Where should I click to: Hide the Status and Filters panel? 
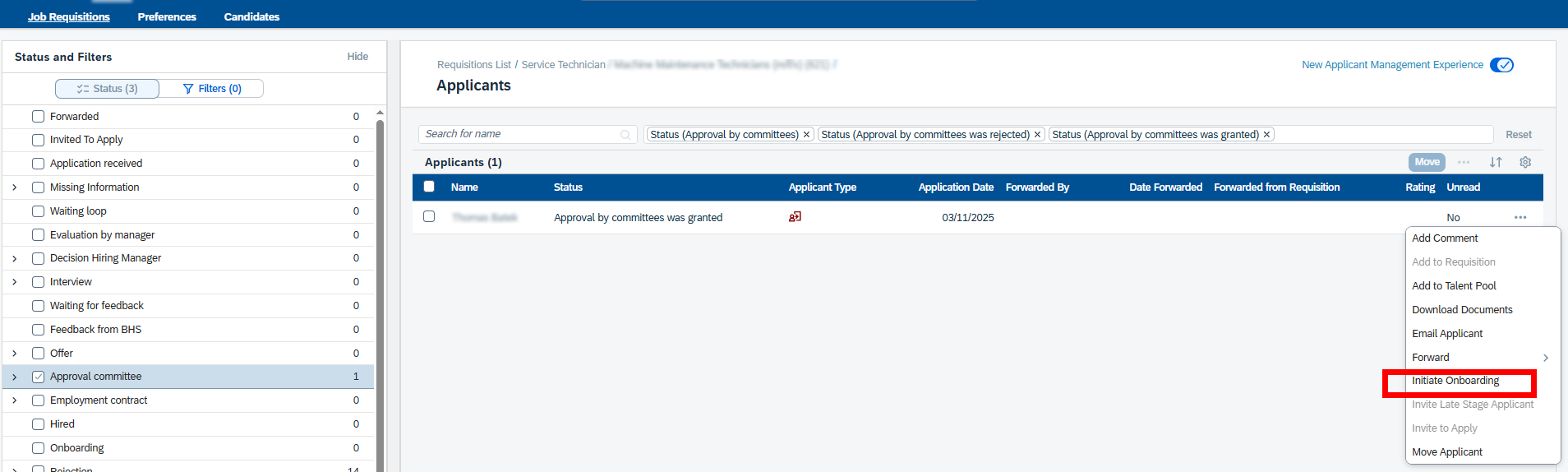357,57
